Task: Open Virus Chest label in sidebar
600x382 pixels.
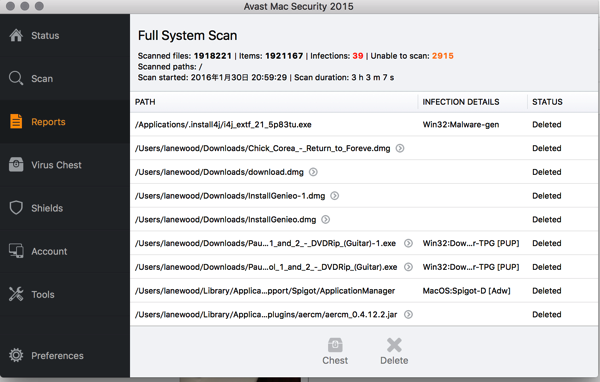Action: click(x=56, y=165)
